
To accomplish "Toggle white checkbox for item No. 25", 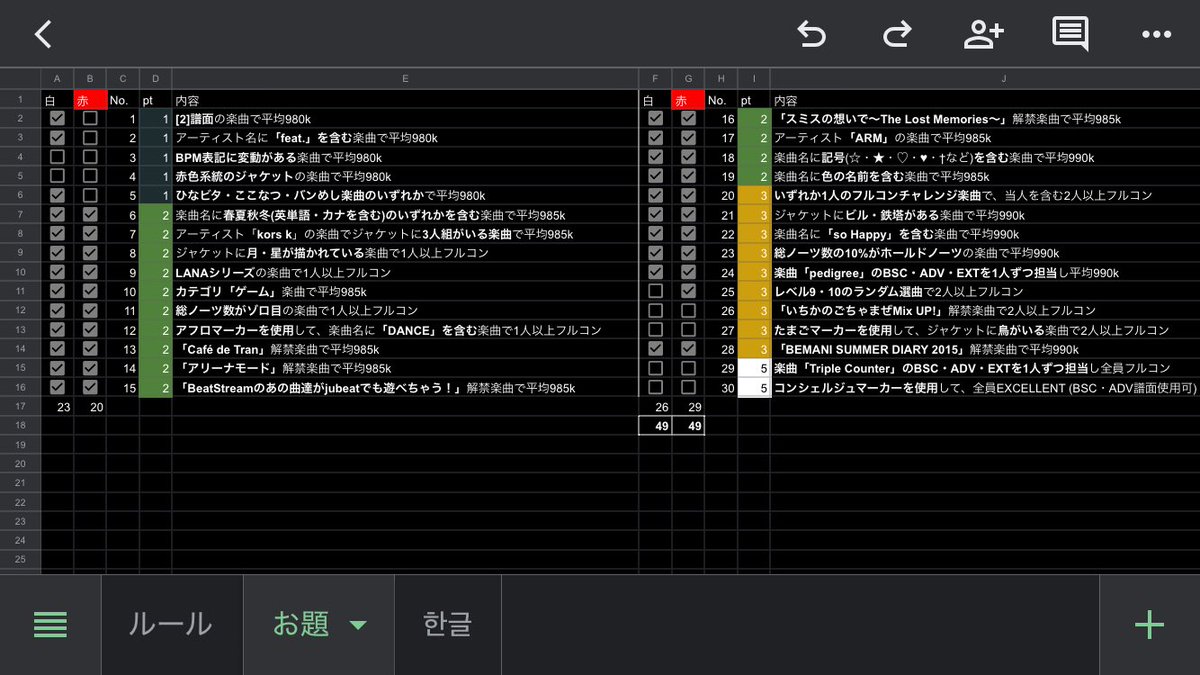I will click(655, 291).
